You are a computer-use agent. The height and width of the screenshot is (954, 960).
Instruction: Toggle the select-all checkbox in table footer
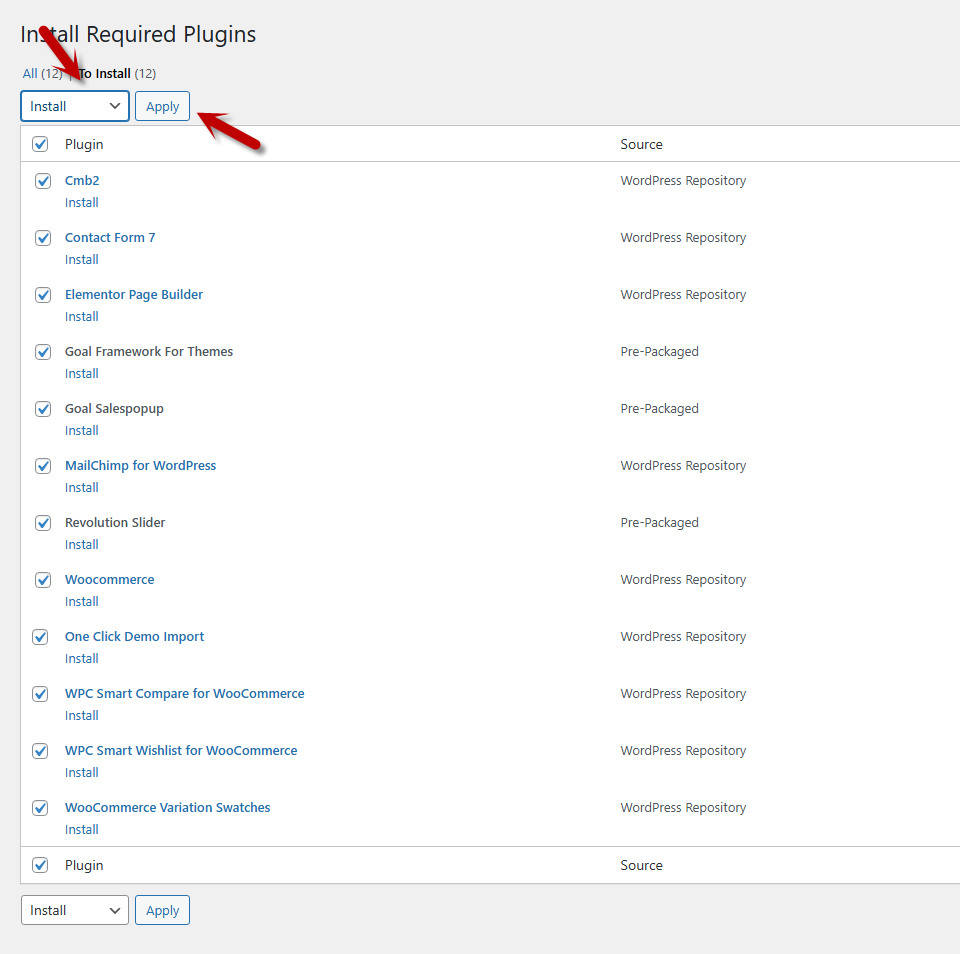(x=40, y=865)
